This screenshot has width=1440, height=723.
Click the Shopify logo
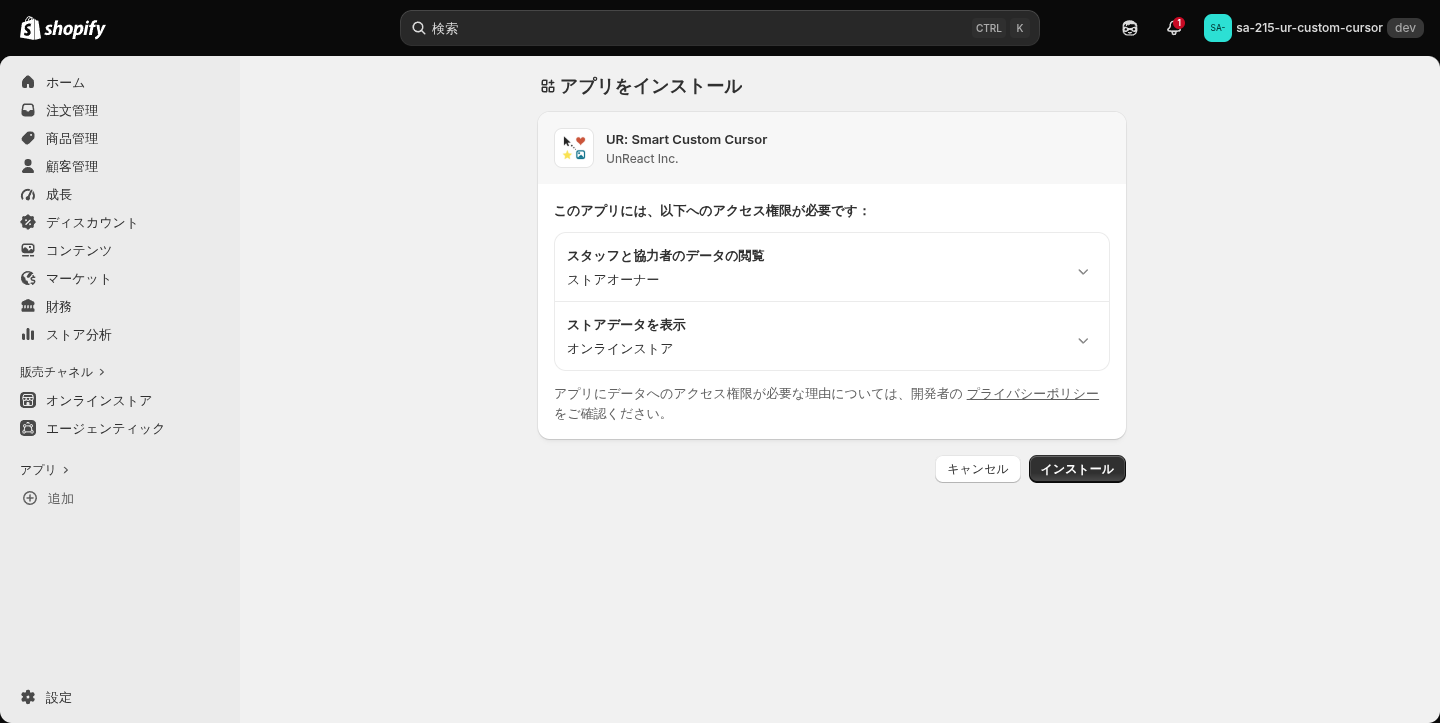pyautogui.click(x=63, y=28)
